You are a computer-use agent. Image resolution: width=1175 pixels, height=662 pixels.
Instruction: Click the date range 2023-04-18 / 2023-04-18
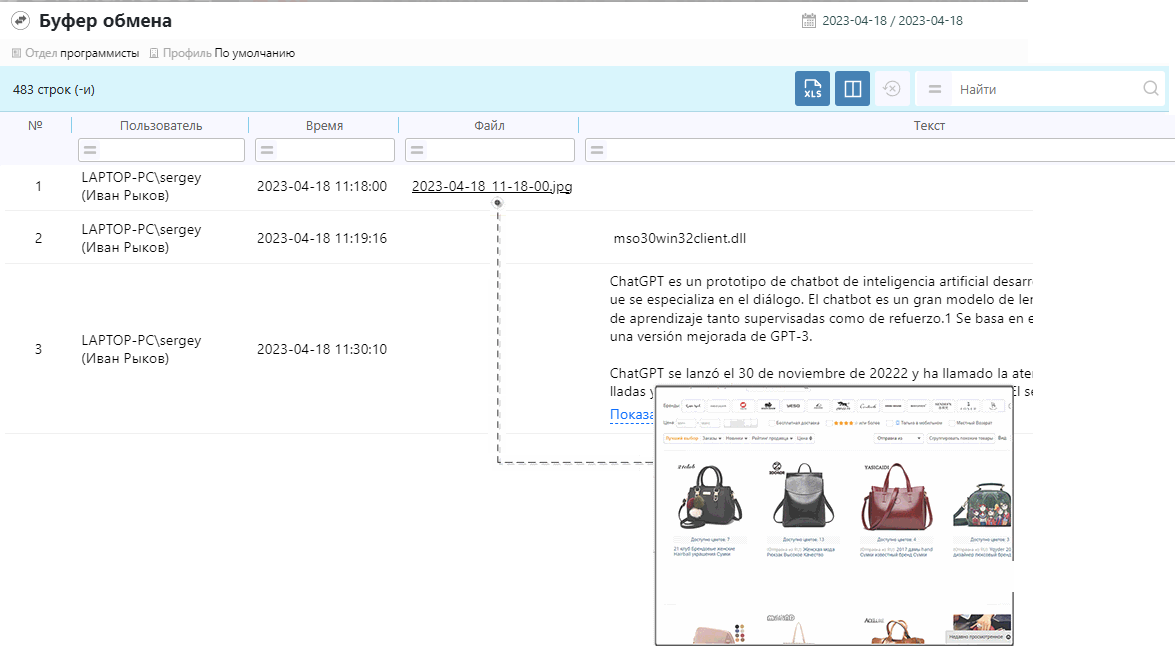892,21
